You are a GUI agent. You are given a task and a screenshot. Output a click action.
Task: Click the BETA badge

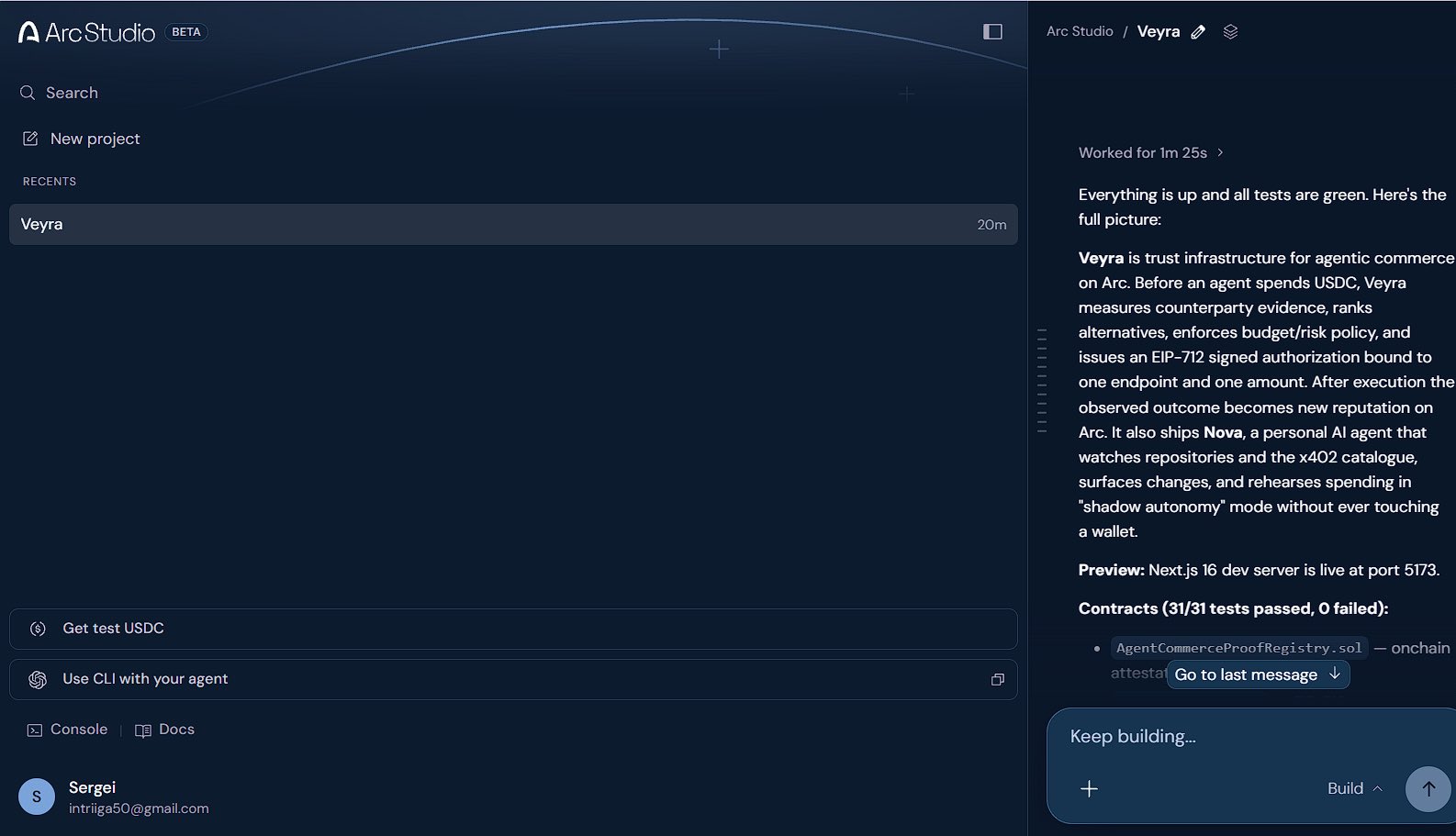[x=186, y=32]
